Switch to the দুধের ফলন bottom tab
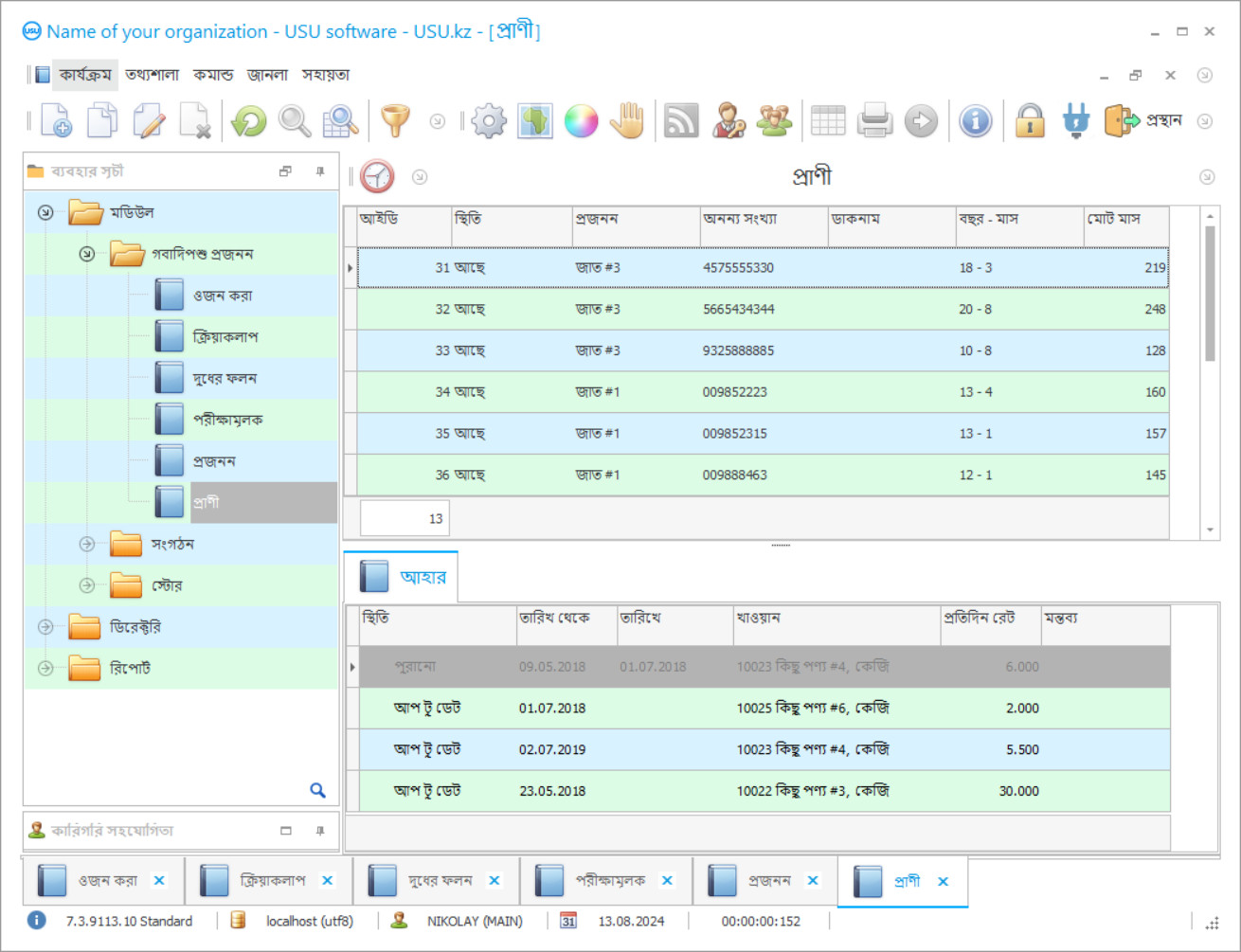Image resolution: width=1241 pixels, height=952 pixels. [x=440, y=881]
